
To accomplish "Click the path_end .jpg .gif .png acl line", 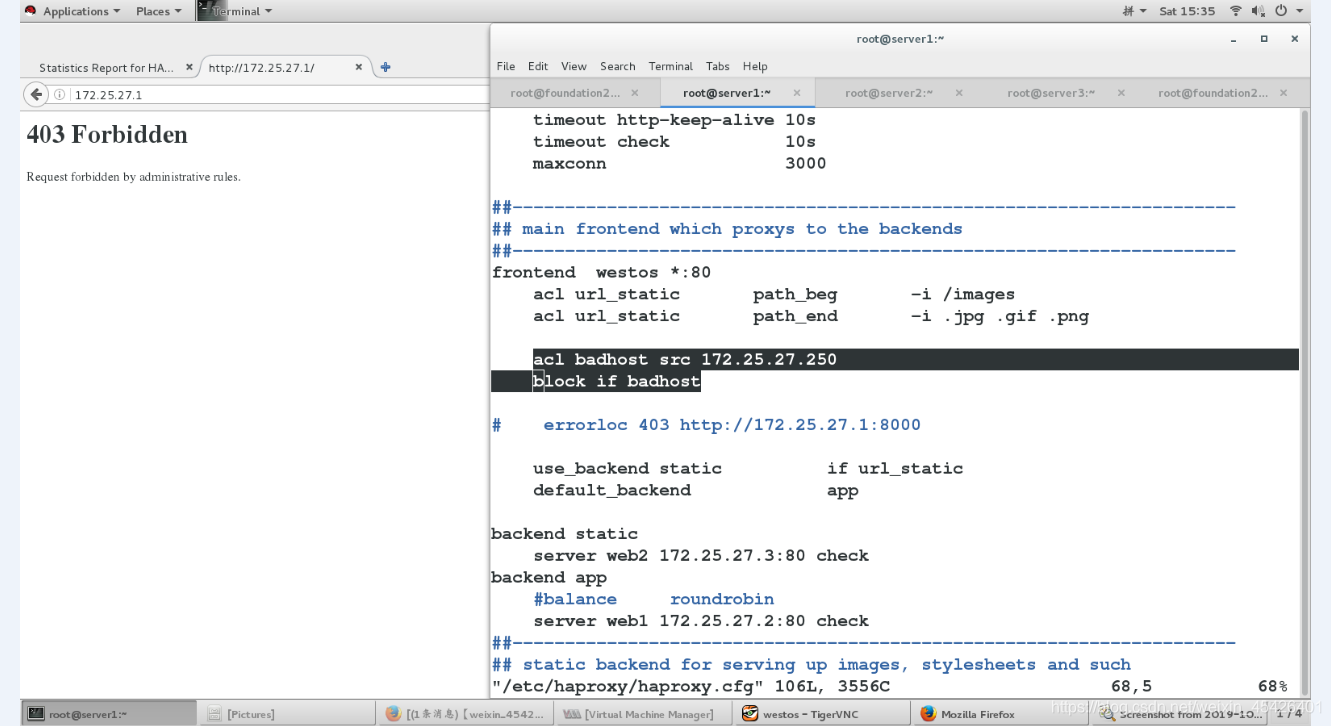I will [x=811, y=316].
